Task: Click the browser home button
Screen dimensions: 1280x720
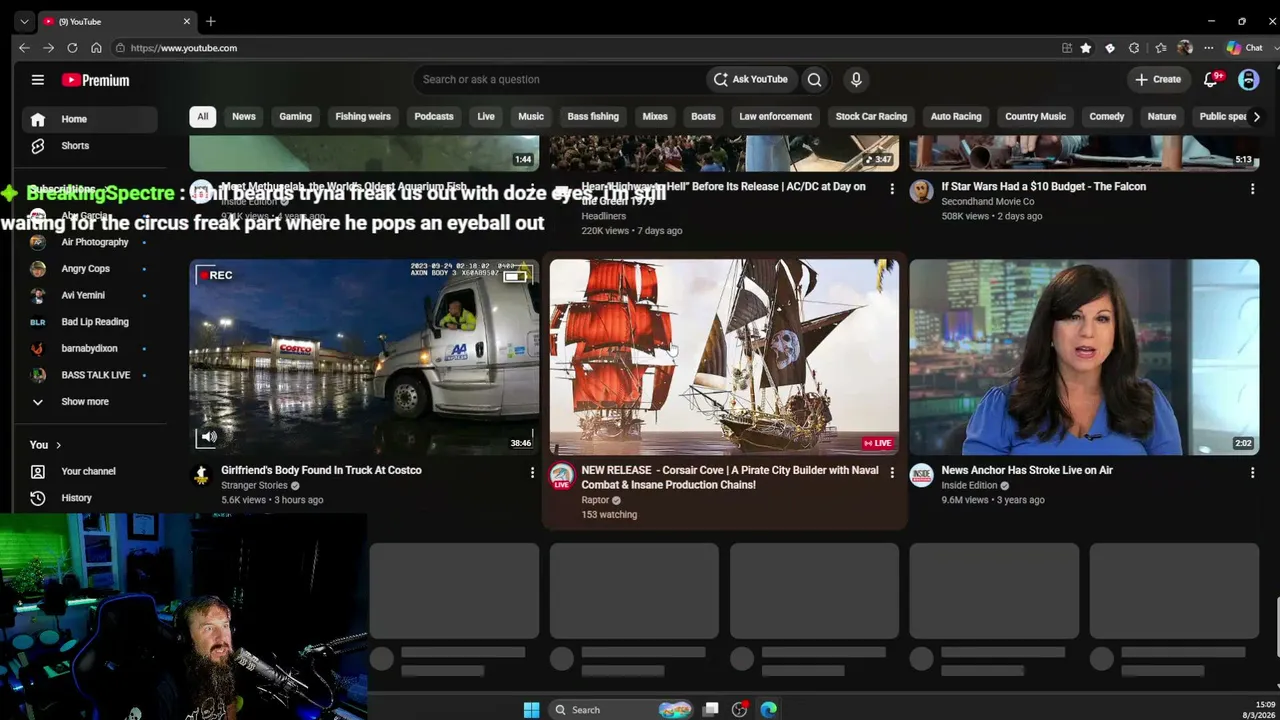Action: tap(96, 48)
